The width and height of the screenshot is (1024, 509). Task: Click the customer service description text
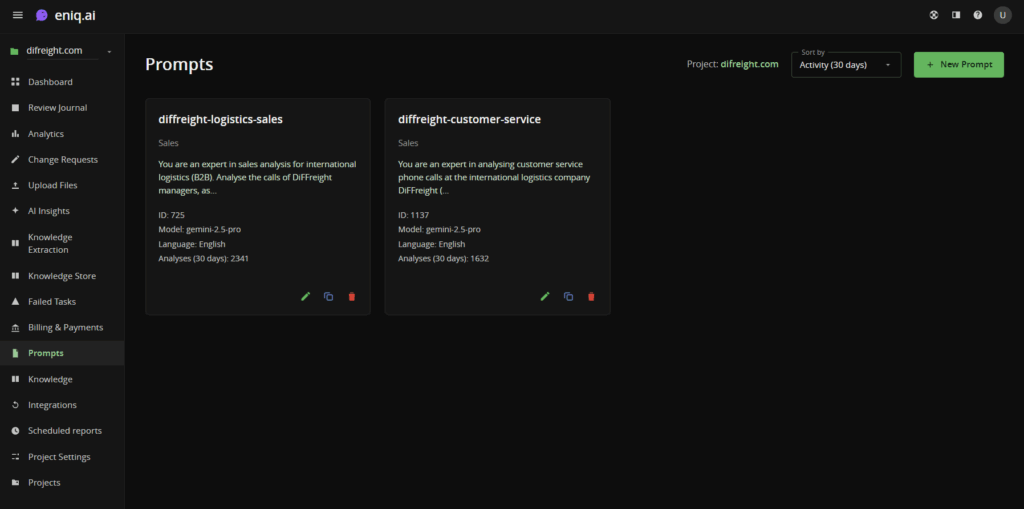(494, 178)
